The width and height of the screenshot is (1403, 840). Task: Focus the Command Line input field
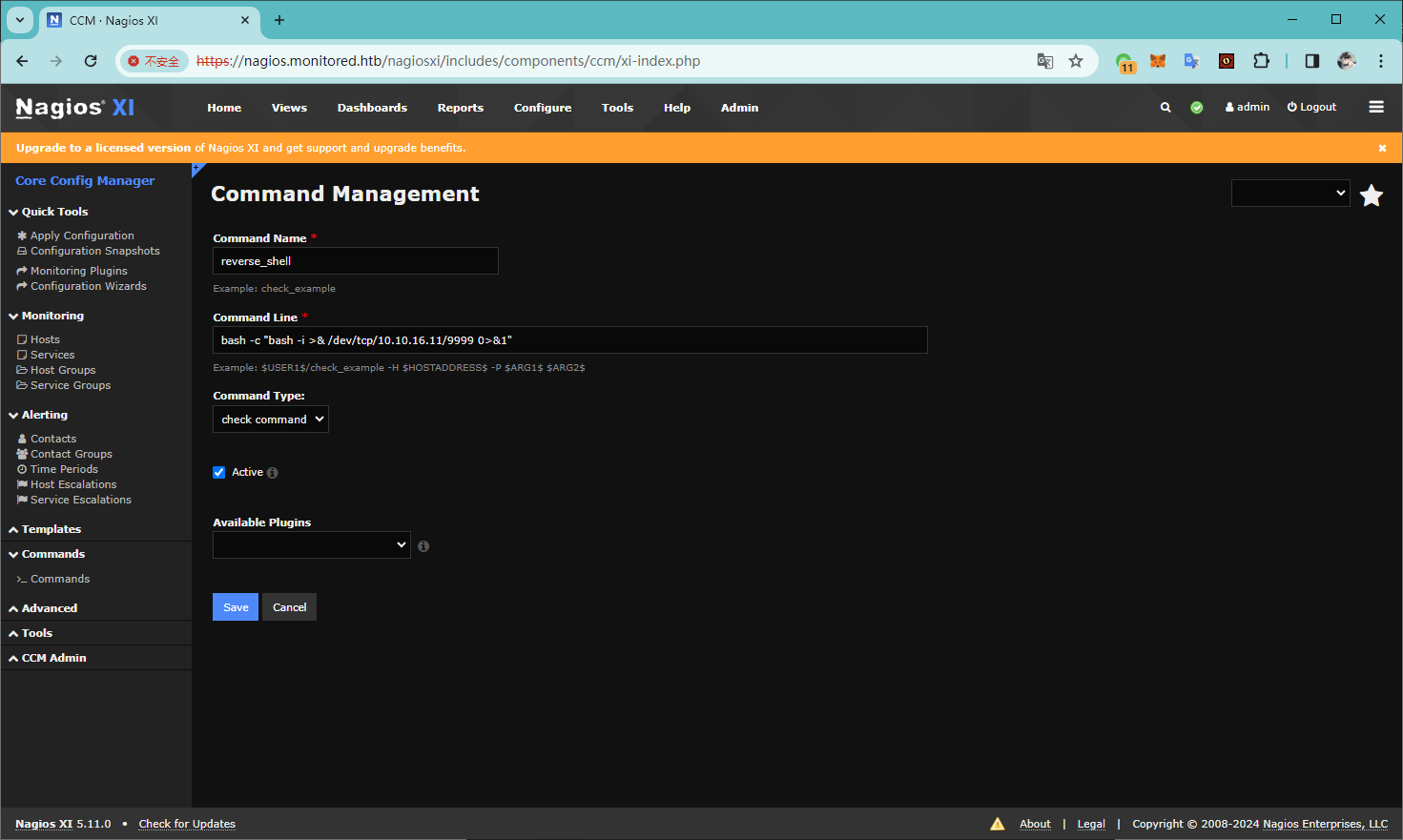(x=570, y=340)
